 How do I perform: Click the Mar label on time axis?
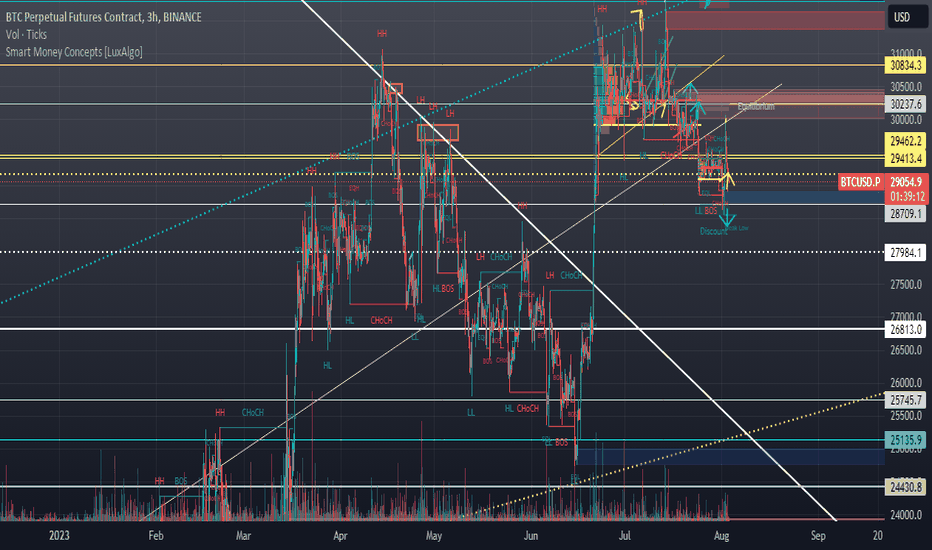[243, 536]
